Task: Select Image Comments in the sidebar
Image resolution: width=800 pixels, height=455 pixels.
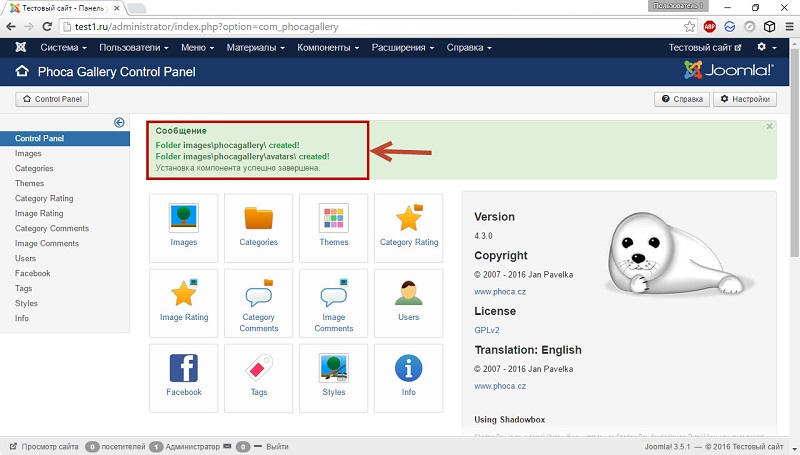Action: click(x=46, y=243)
